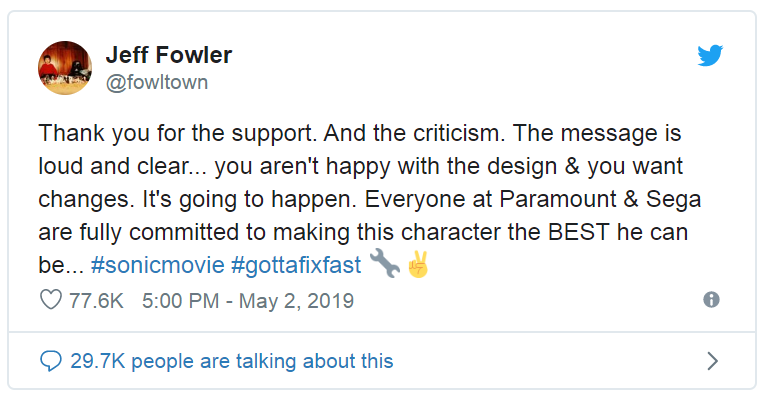
Task: Open the 5:00 PM - May 2, 2019 timestamp
Action: (248, 301)
